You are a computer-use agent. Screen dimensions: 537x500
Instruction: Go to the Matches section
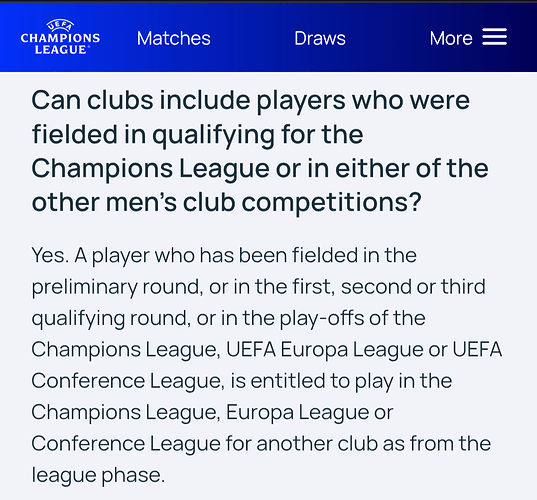tap(174, 38)
